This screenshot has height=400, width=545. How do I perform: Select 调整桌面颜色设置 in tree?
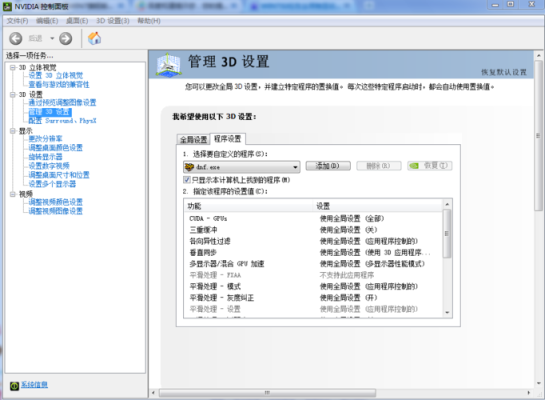[56, 148]
